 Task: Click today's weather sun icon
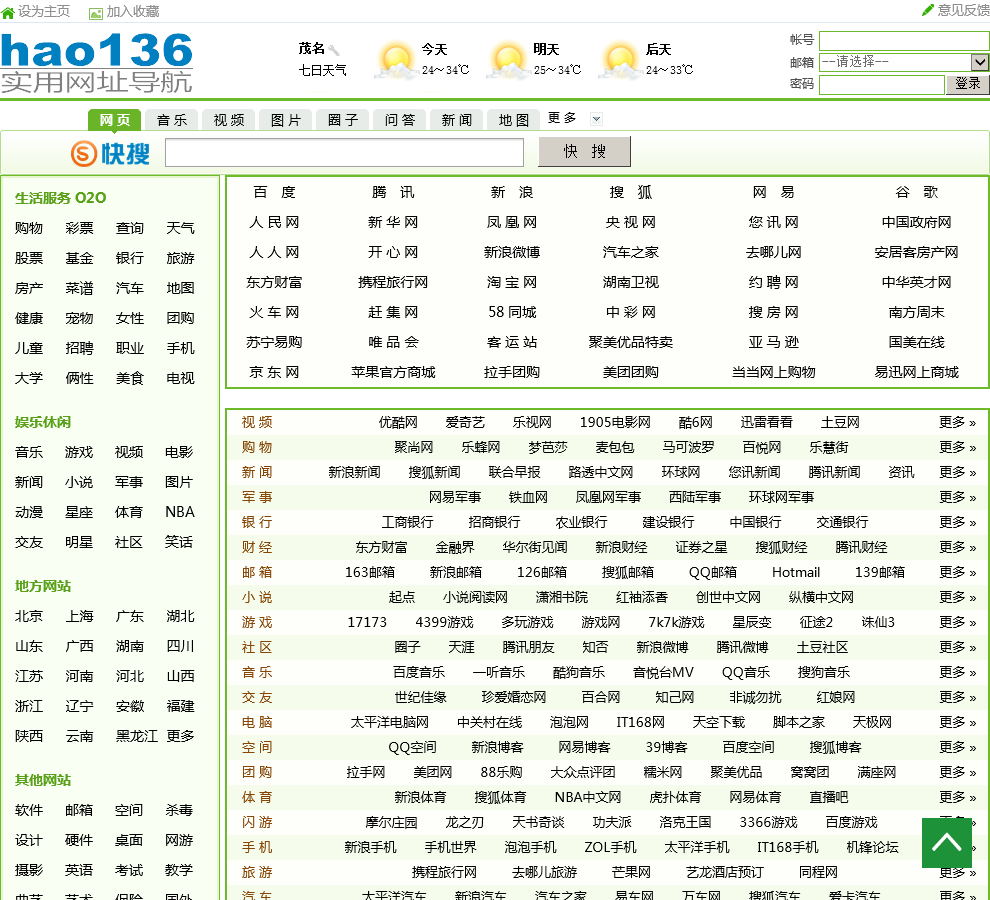[x=396, y=61]
